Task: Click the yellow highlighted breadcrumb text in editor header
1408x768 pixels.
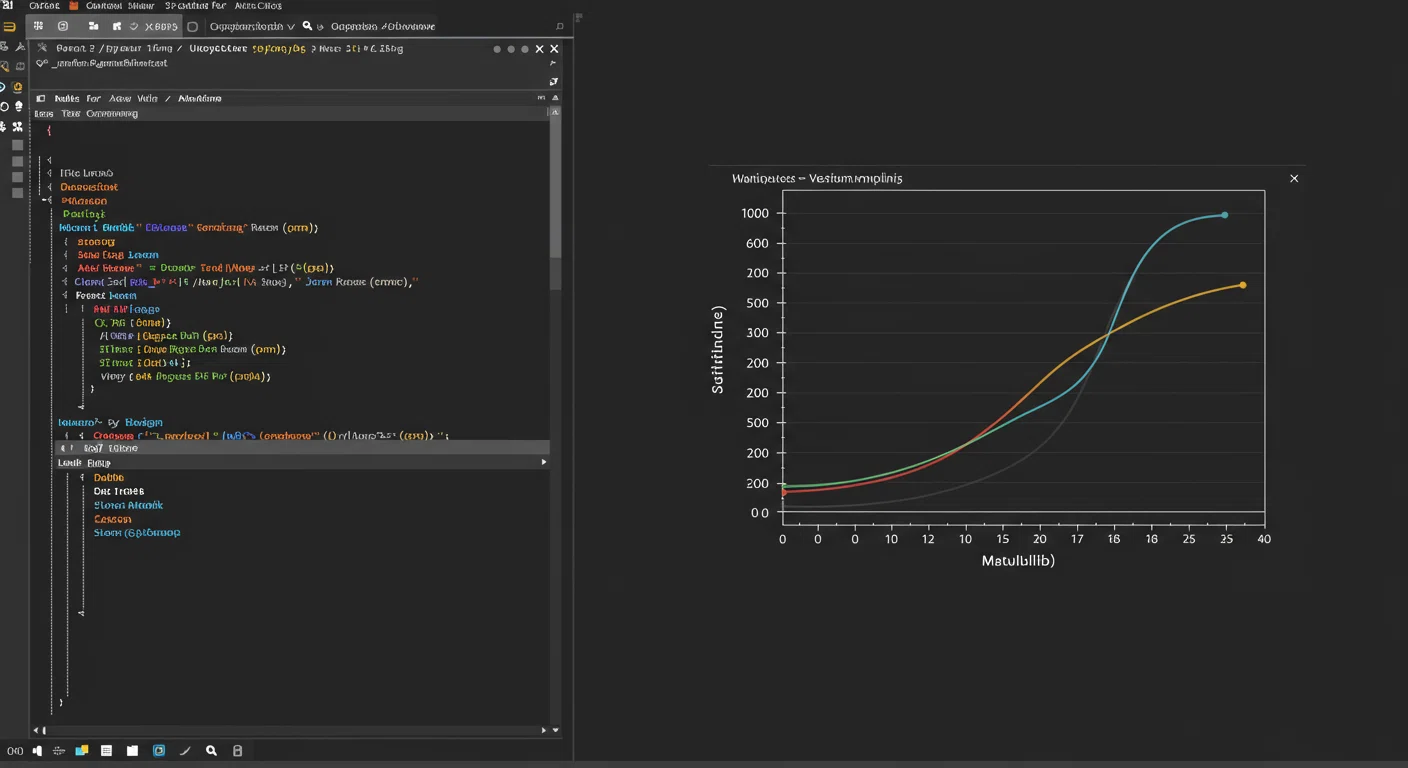Action: (x=278, y=48)
